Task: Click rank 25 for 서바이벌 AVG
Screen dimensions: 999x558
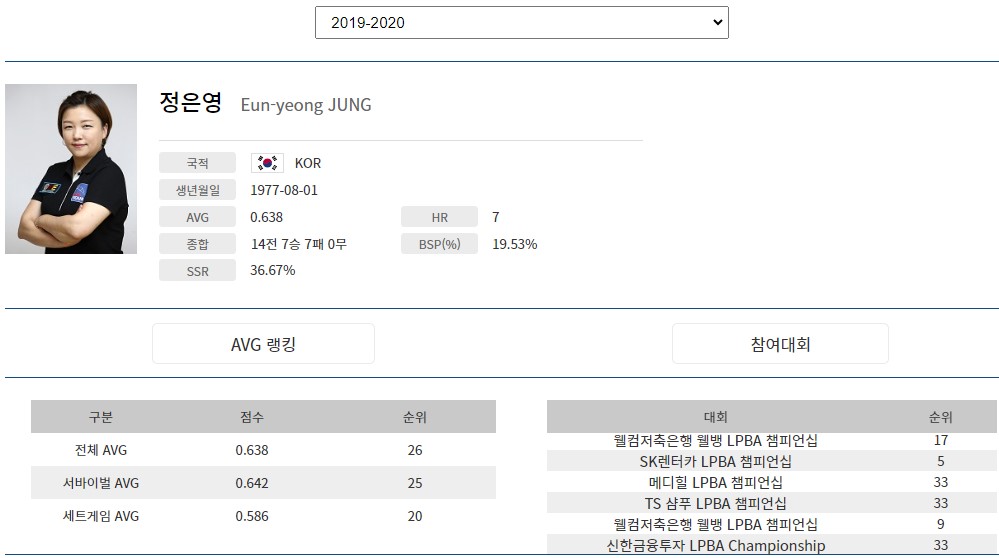Action: [x=415, y=483]
